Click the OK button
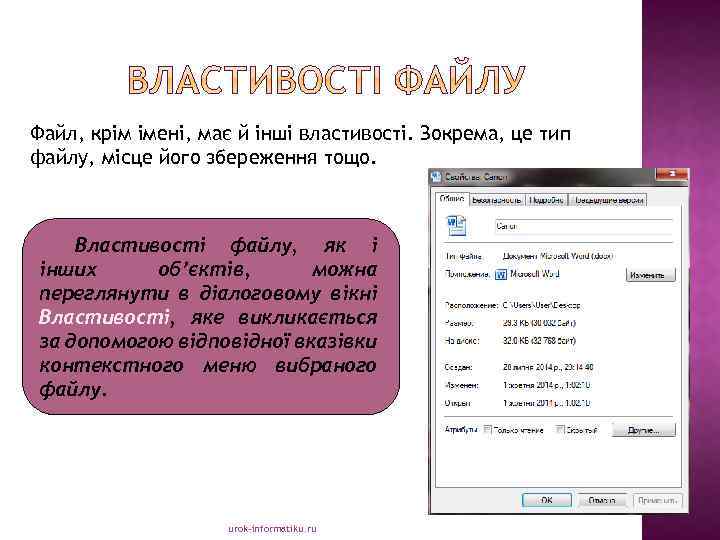720x540 pixels. pos(546,500)
